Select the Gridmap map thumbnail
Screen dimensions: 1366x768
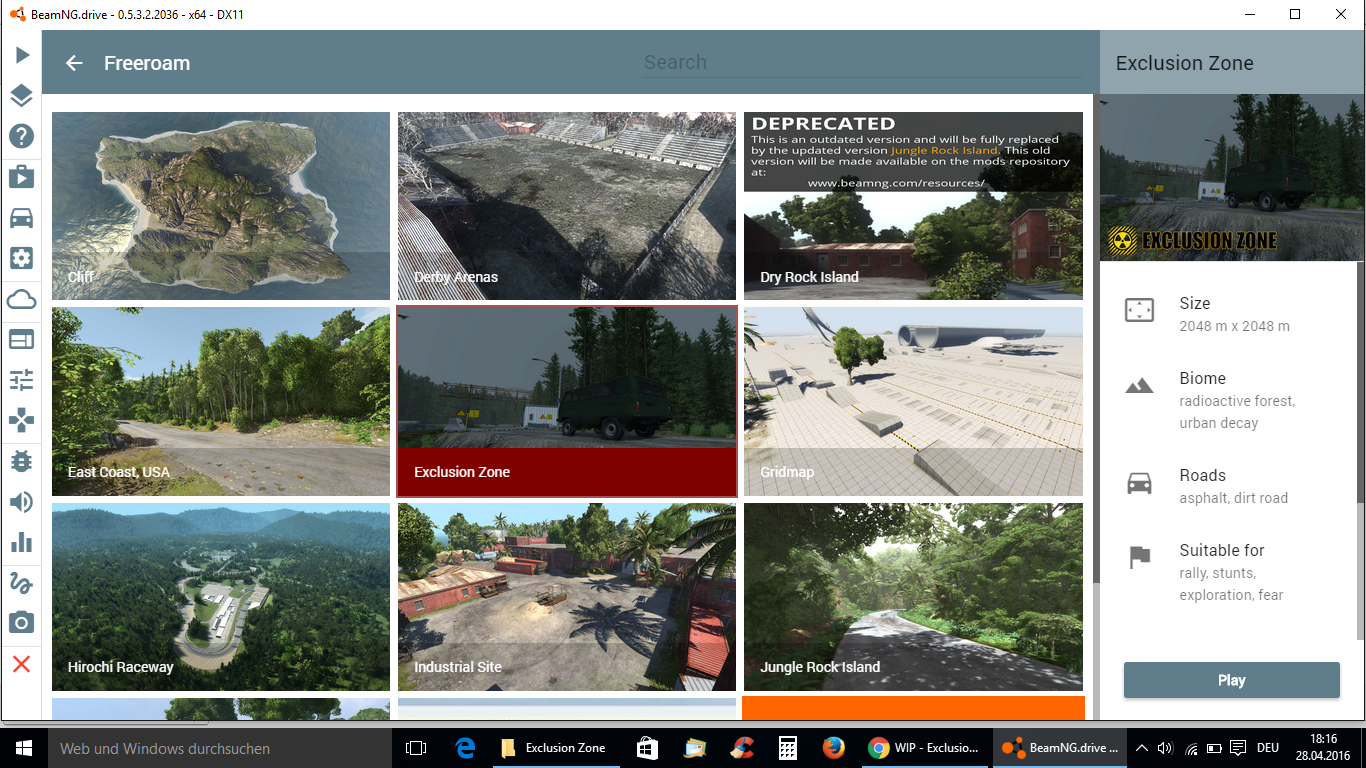pos(913,401)
